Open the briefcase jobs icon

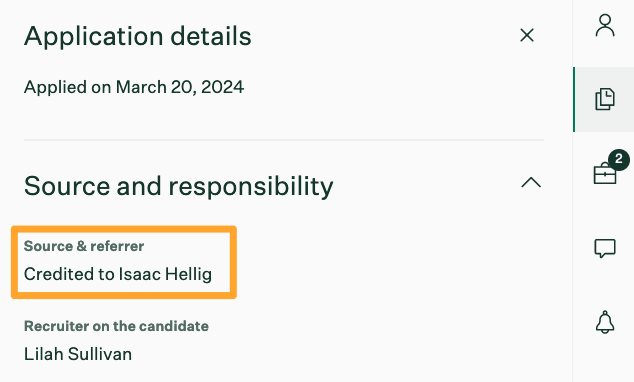tap(605, 173)
